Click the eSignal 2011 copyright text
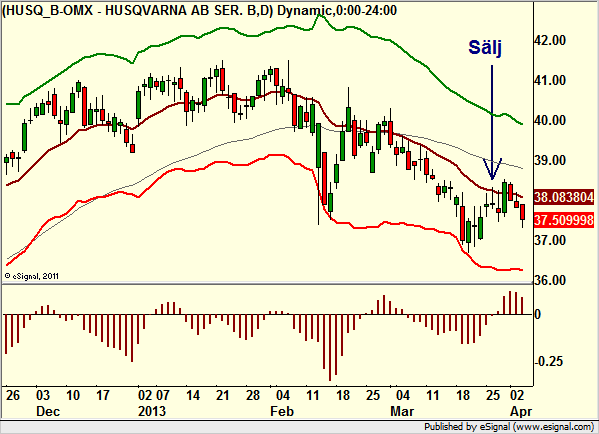The image size is (599, 434). pos(32,276)
